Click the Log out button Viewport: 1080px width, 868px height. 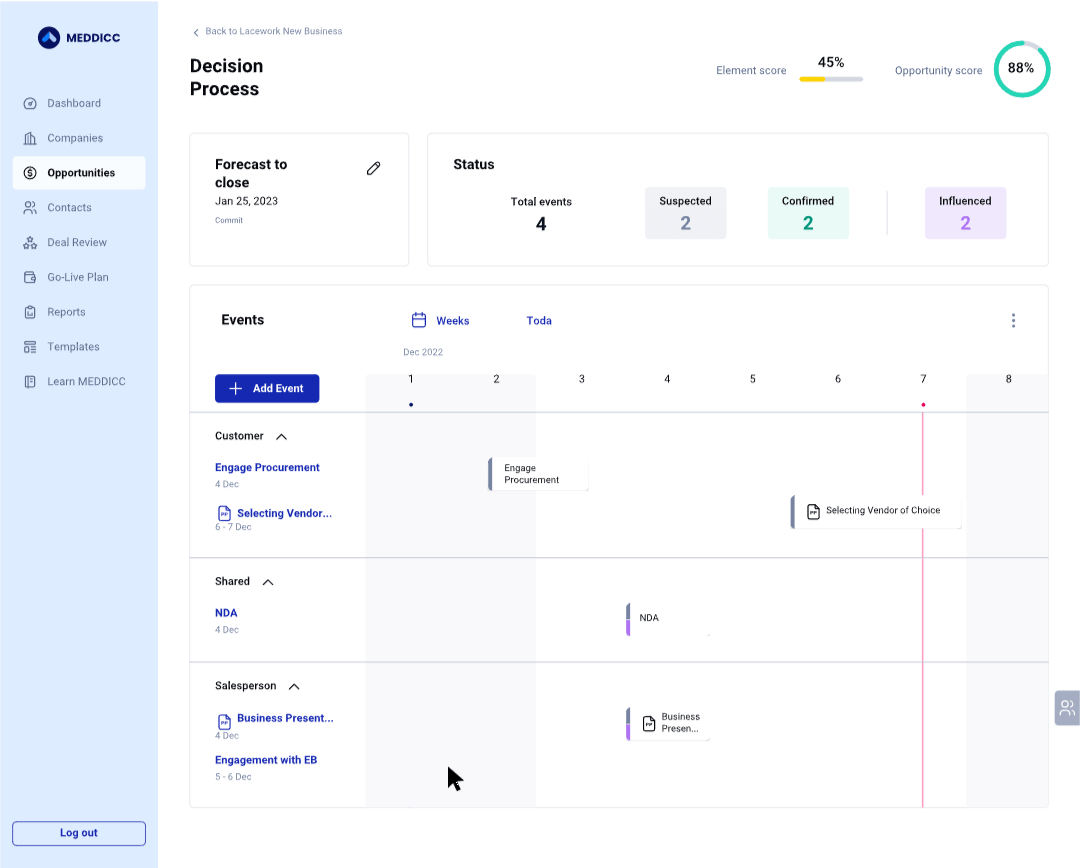pyautogui.click(x=79, y=833)
